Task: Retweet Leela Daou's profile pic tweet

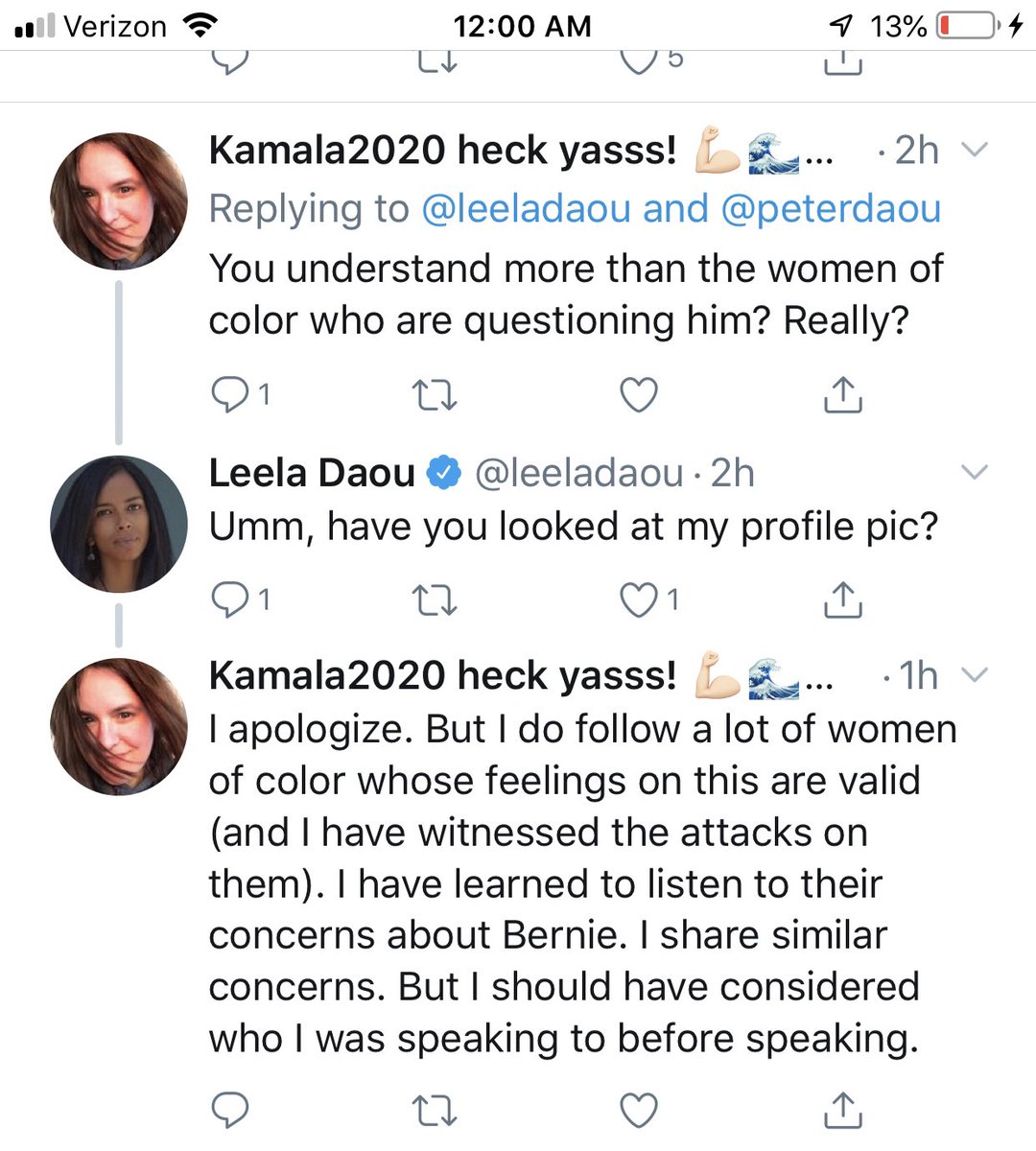Action: (435, 599)
